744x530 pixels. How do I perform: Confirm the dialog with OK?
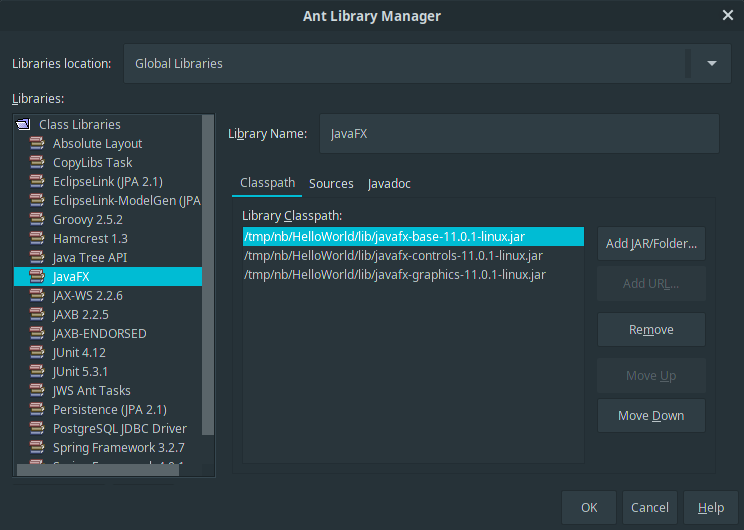[589, 508]
